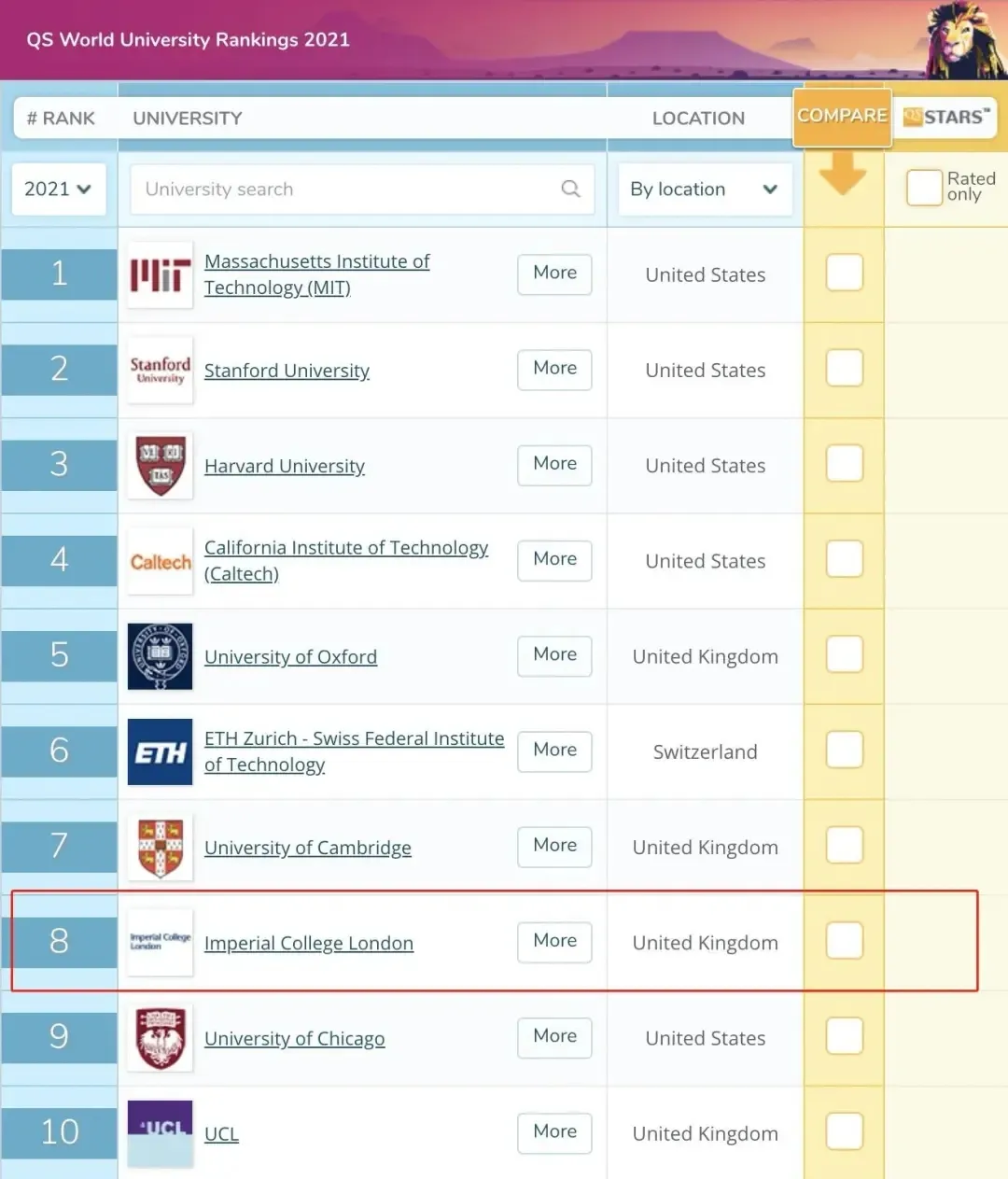The width and height of the screenshot is (1008, 1179).
Task: Open the ETH Zurich link
Action: tap(354, 751)
